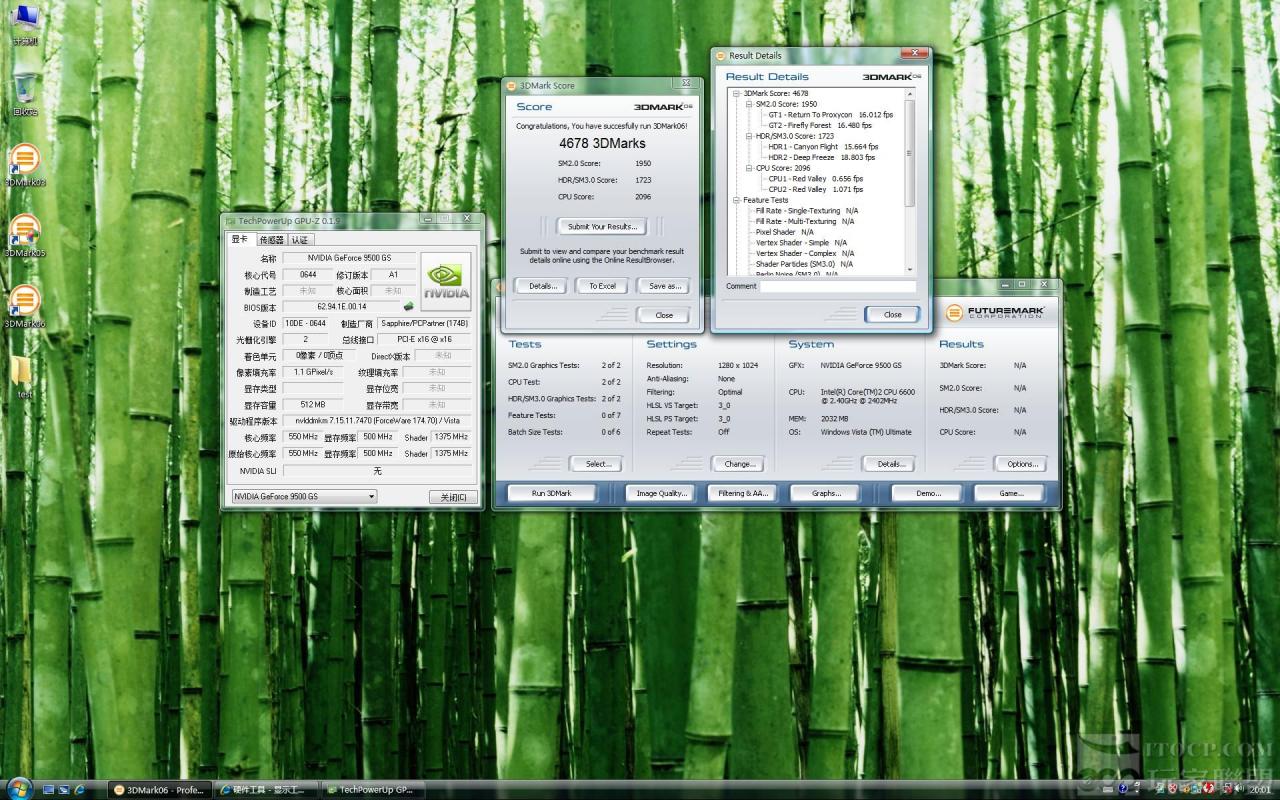Screen dimensions: 1280x800
Task: Switch to 3DMark06 taskbar item
Action: 159,790
